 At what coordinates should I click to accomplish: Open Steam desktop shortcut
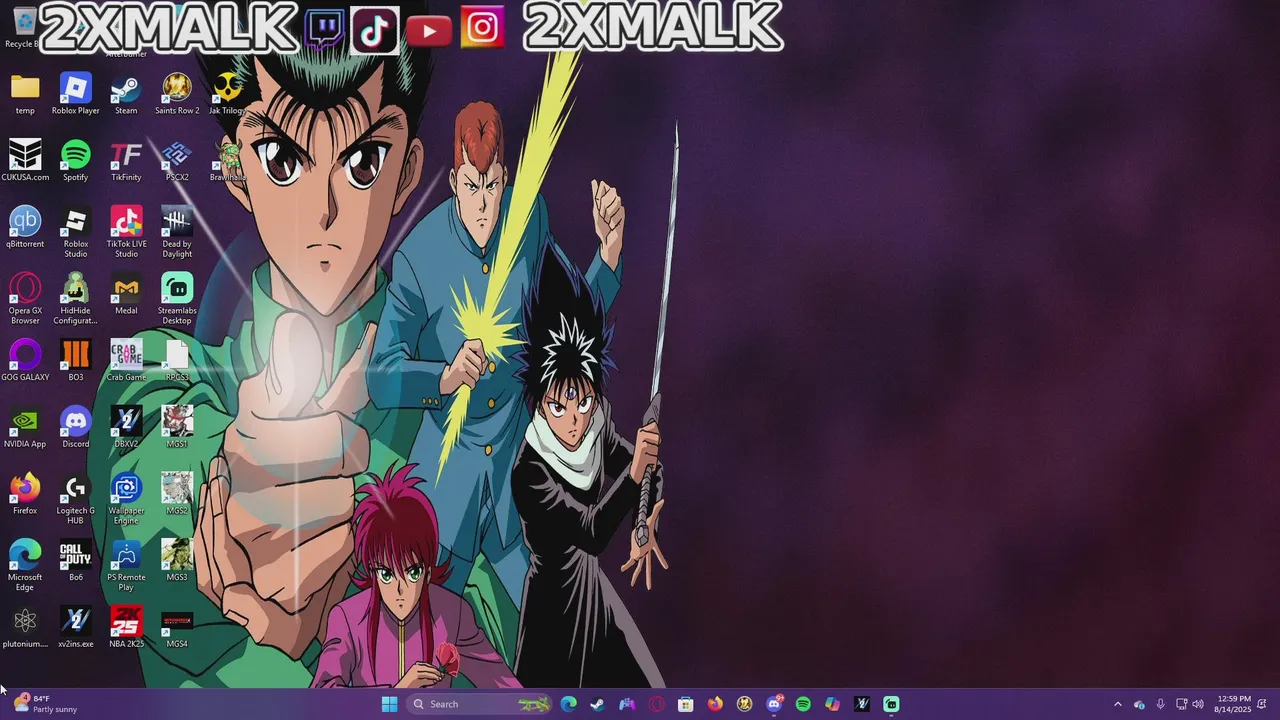point(126,94)
